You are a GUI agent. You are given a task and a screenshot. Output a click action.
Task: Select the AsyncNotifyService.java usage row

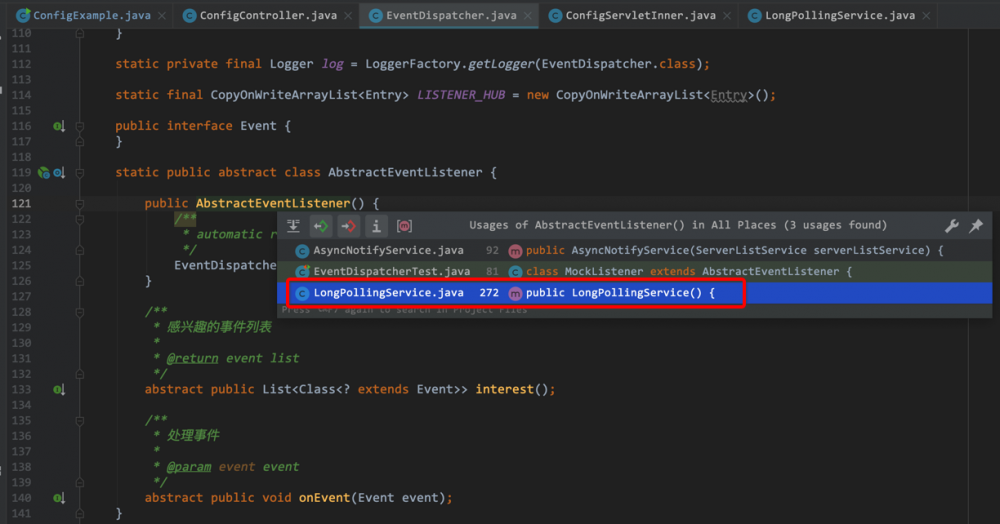click(x=635, y=251)
